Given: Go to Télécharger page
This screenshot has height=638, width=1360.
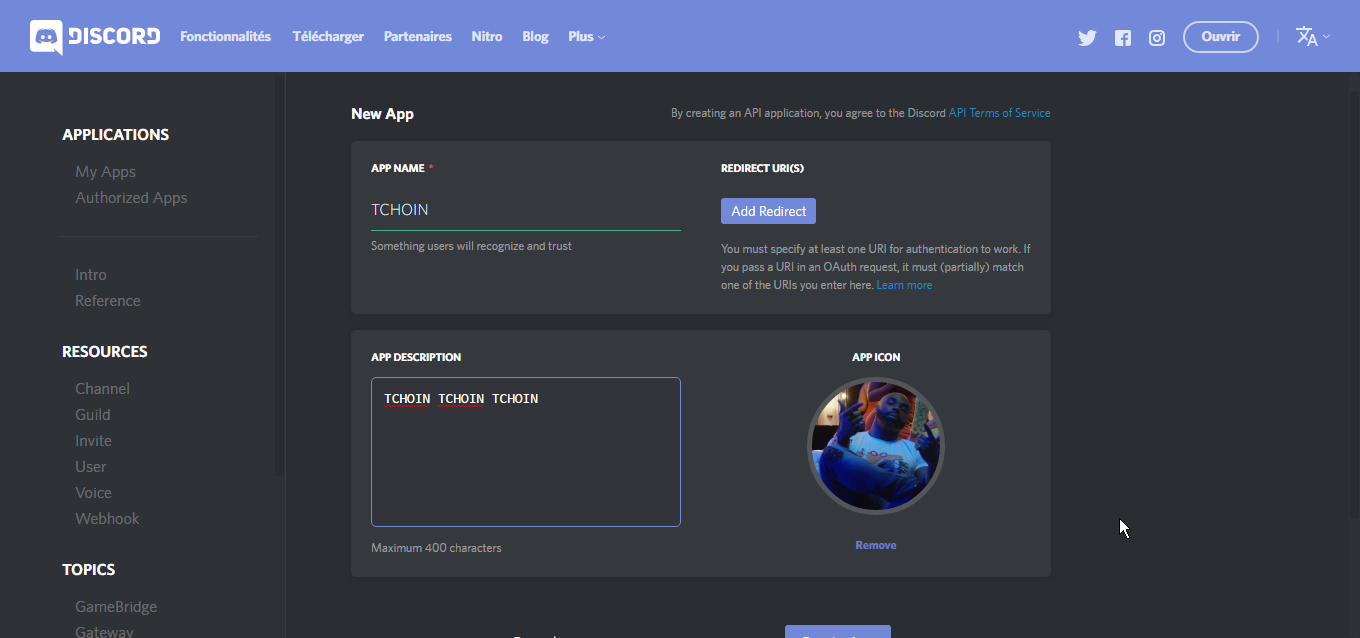Looking at the screenshot, I should coord(328,36).
